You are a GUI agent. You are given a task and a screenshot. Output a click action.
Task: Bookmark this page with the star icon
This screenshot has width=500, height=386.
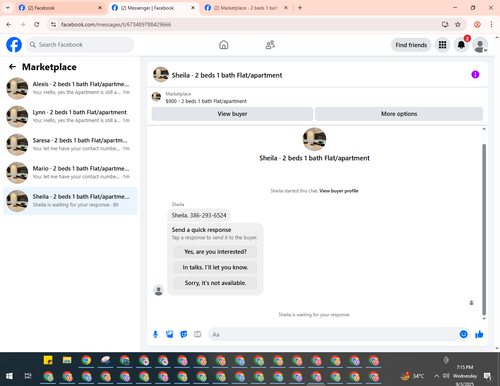[x=458, y=24]
